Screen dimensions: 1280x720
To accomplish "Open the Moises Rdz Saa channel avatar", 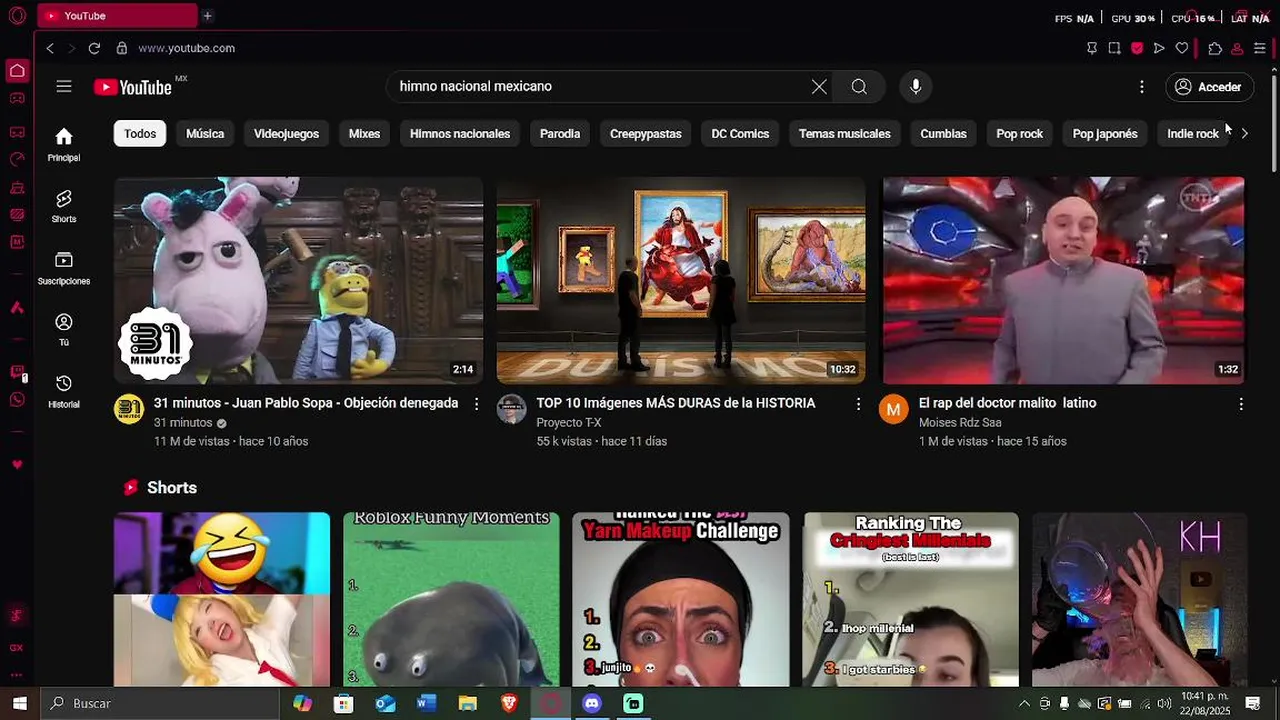I will (894, 409).
